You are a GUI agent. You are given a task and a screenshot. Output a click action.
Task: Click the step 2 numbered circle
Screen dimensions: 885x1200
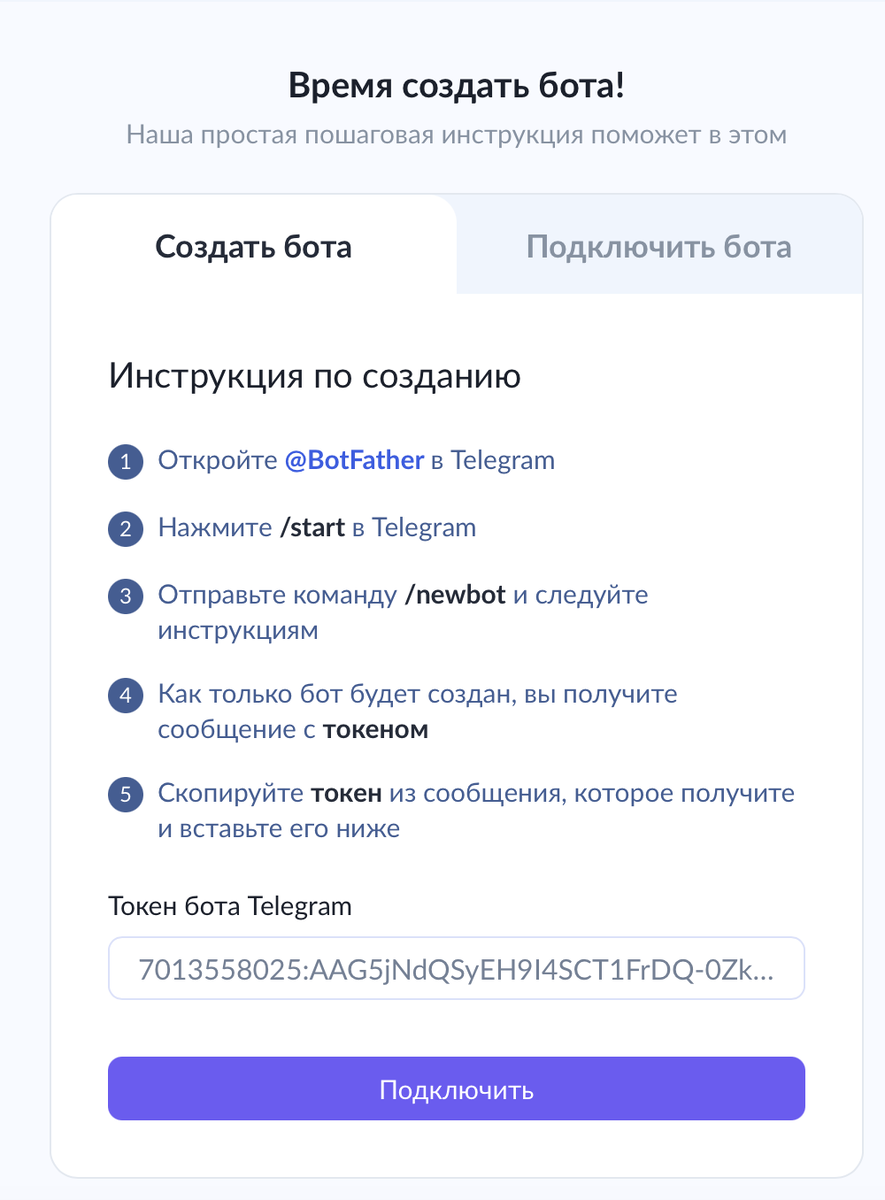pos(125,529)
